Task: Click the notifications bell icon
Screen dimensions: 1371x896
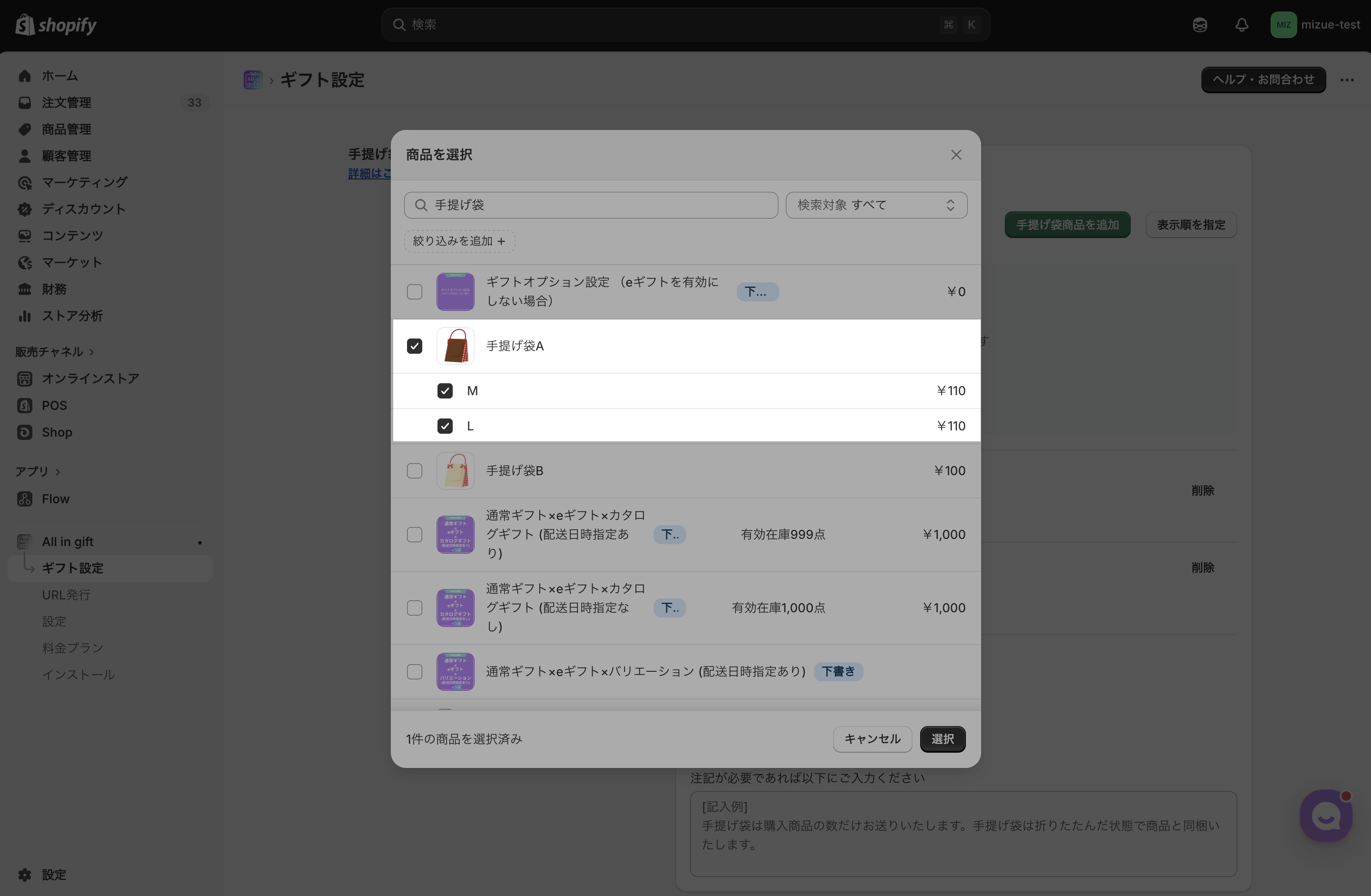Action: tap(1242, 25)
